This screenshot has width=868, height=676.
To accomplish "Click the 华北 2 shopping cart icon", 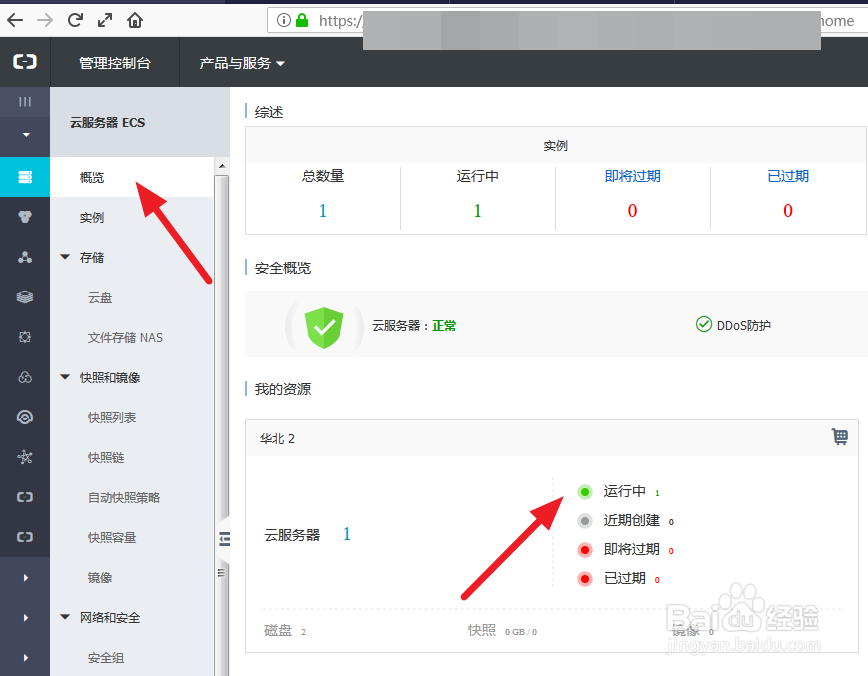I will 840,436.
